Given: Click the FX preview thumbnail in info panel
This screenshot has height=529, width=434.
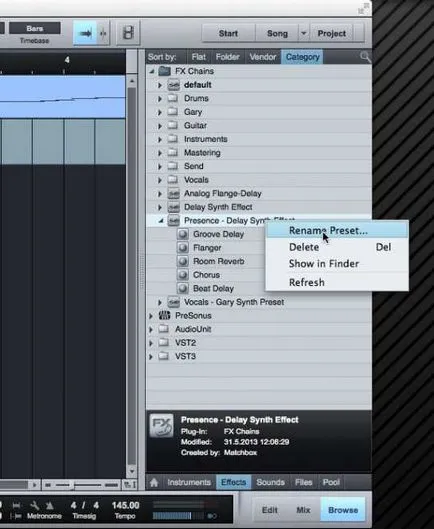Looking at the screenshot, I should (x=162, y=426).
